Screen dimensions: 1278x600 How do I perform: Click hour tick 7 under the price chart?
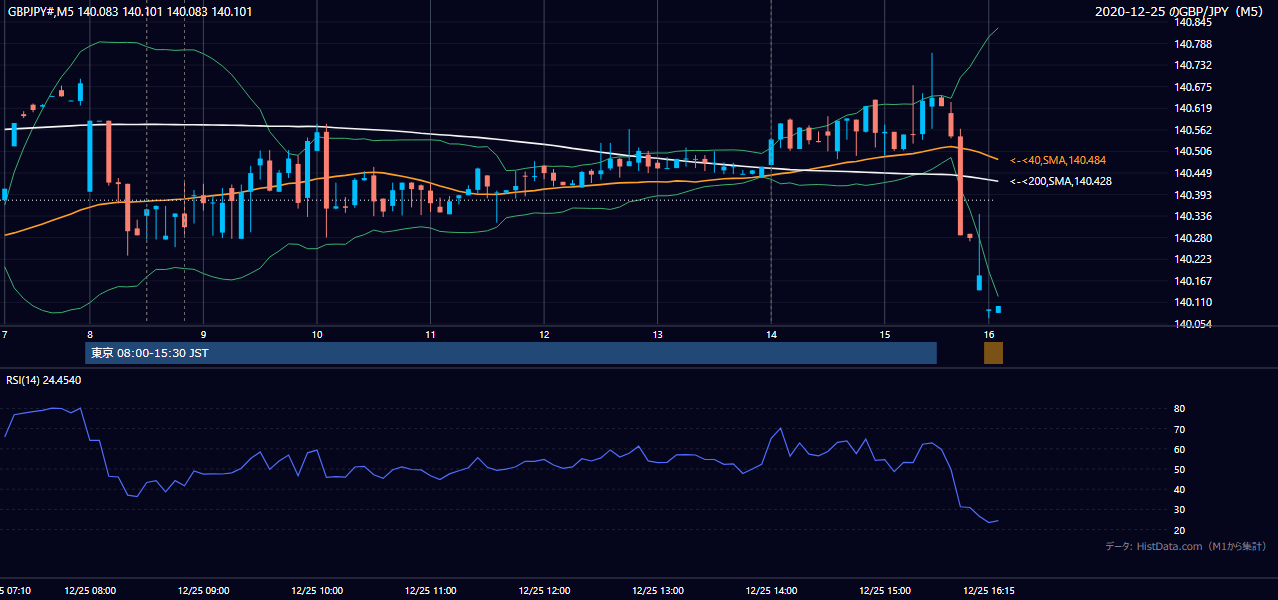[x=5, y=334]
